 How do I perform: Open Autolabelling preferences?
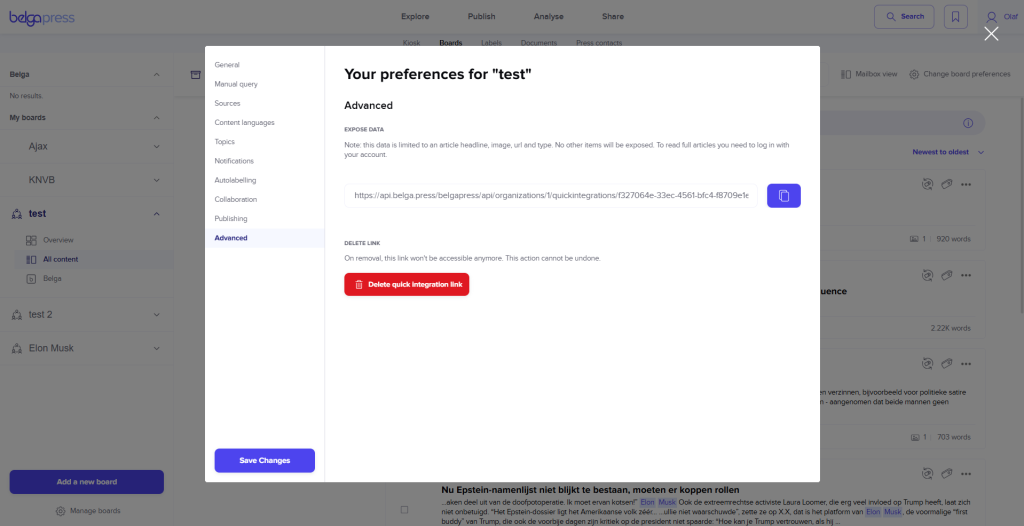[x=235, y=180]
